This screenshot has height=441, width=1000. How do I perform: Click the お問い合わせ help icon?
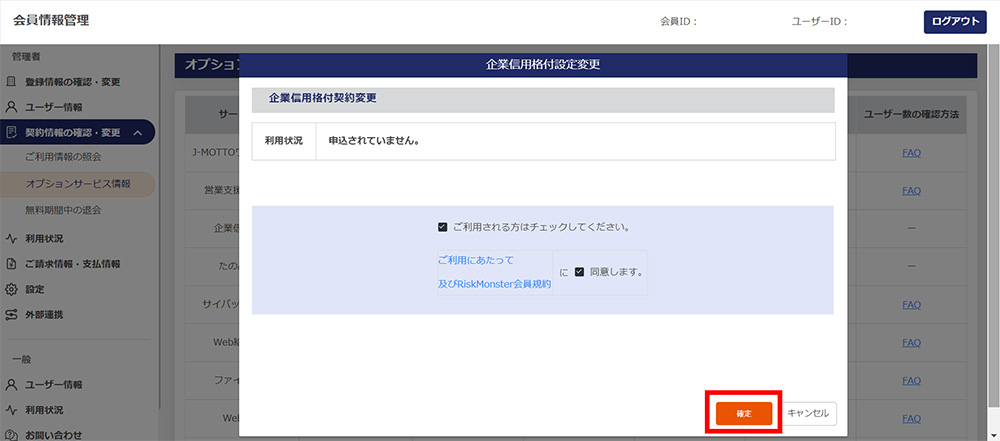tap(11, 435)
